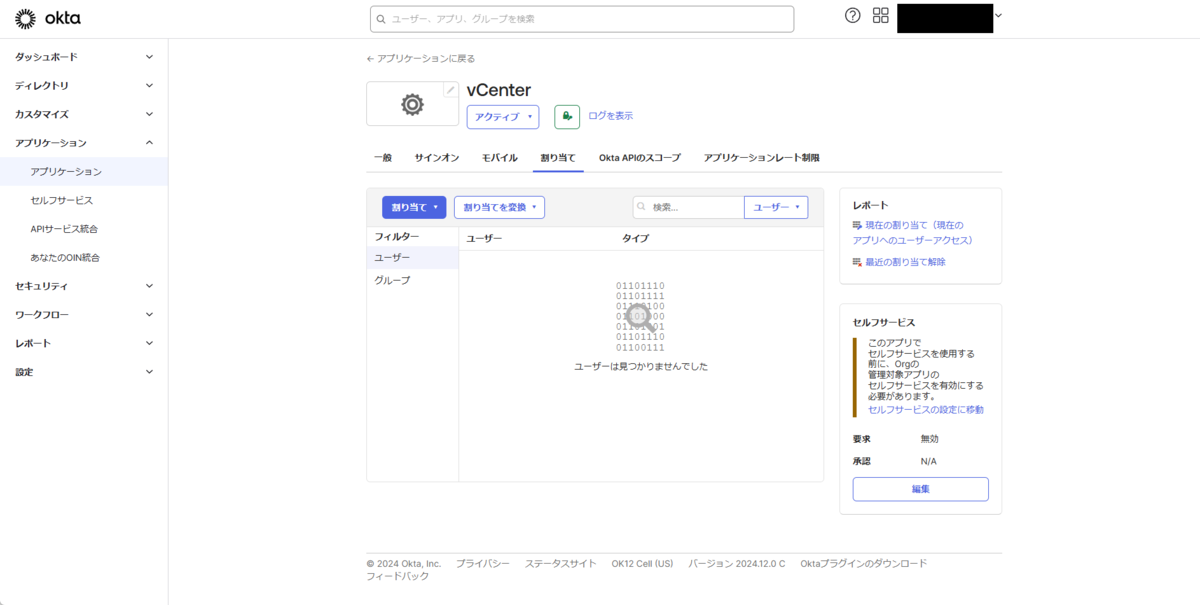1200x605 pixels.
Task: Click the バージョン 2024.12.0 C footer link
Action: [737, 563]
